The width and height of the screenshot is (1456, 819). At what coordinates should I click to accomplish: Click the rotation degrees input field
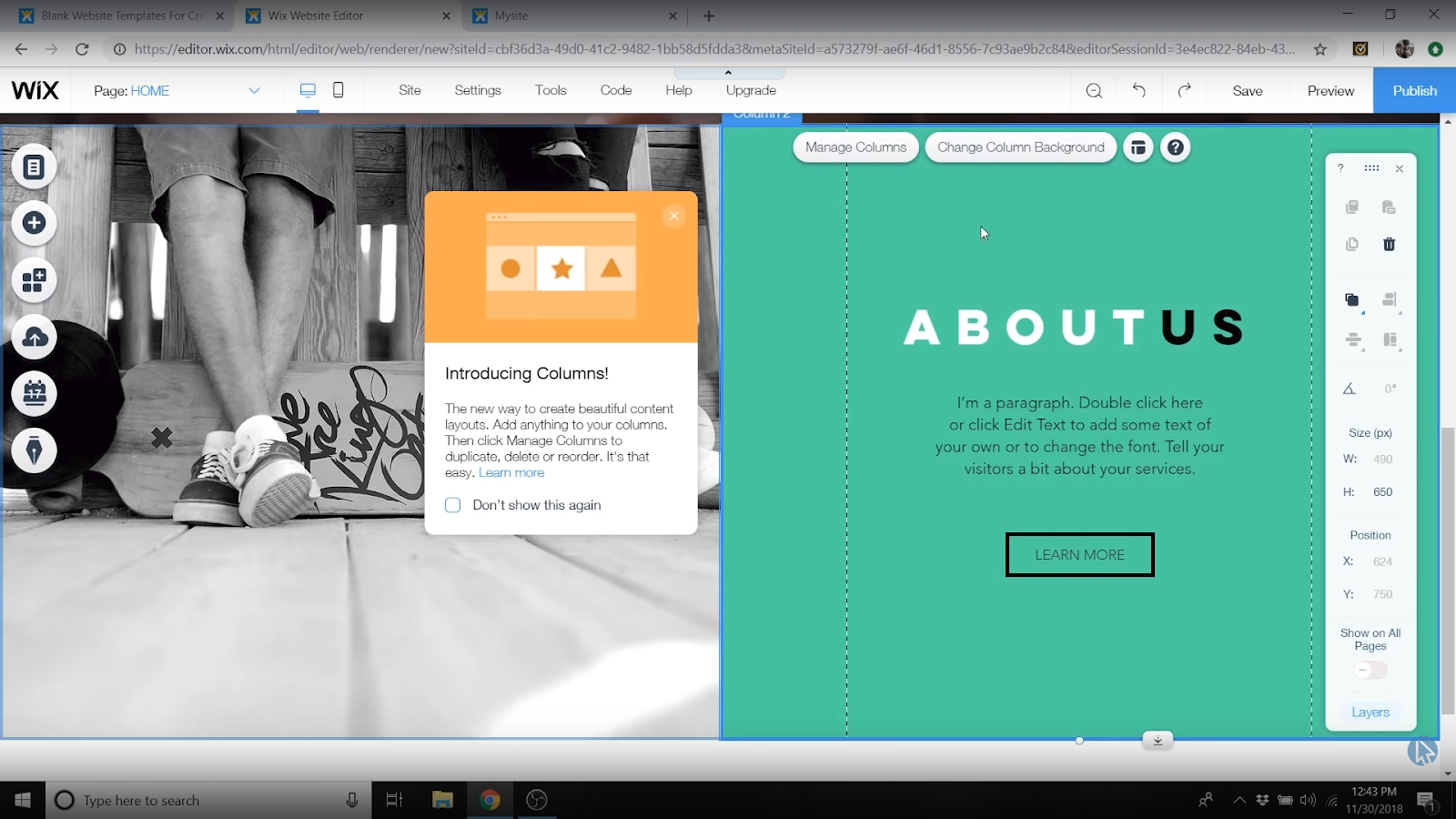(x=1390, y=389)
